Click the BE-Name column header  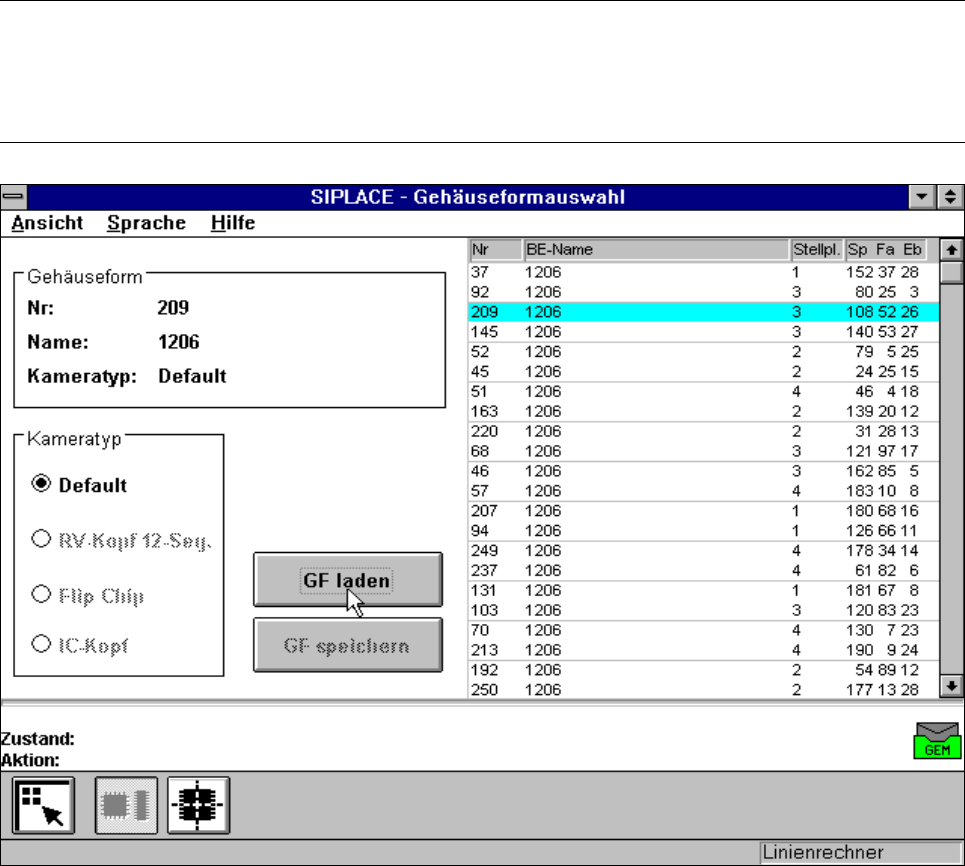655,250
